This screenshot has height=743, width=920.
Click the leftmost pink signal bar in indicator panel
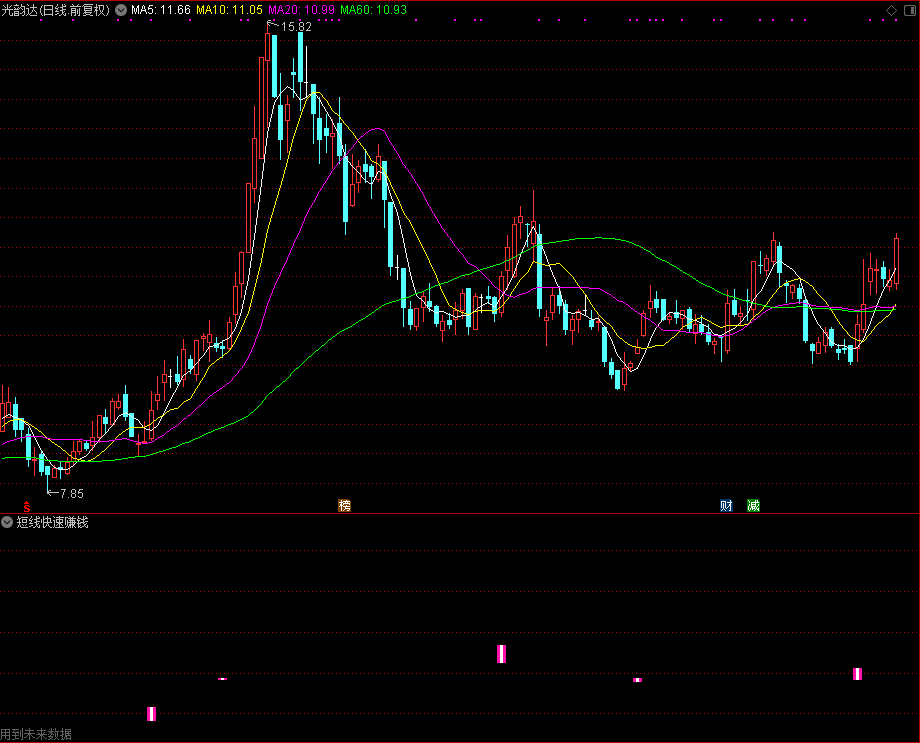(152, 713)
